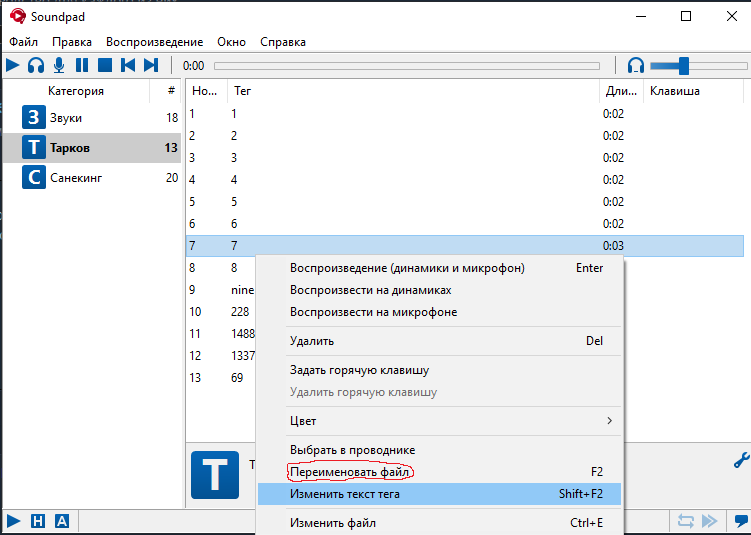
Task: Choose Задать горячую клавишу
Action: pos(439,370)
